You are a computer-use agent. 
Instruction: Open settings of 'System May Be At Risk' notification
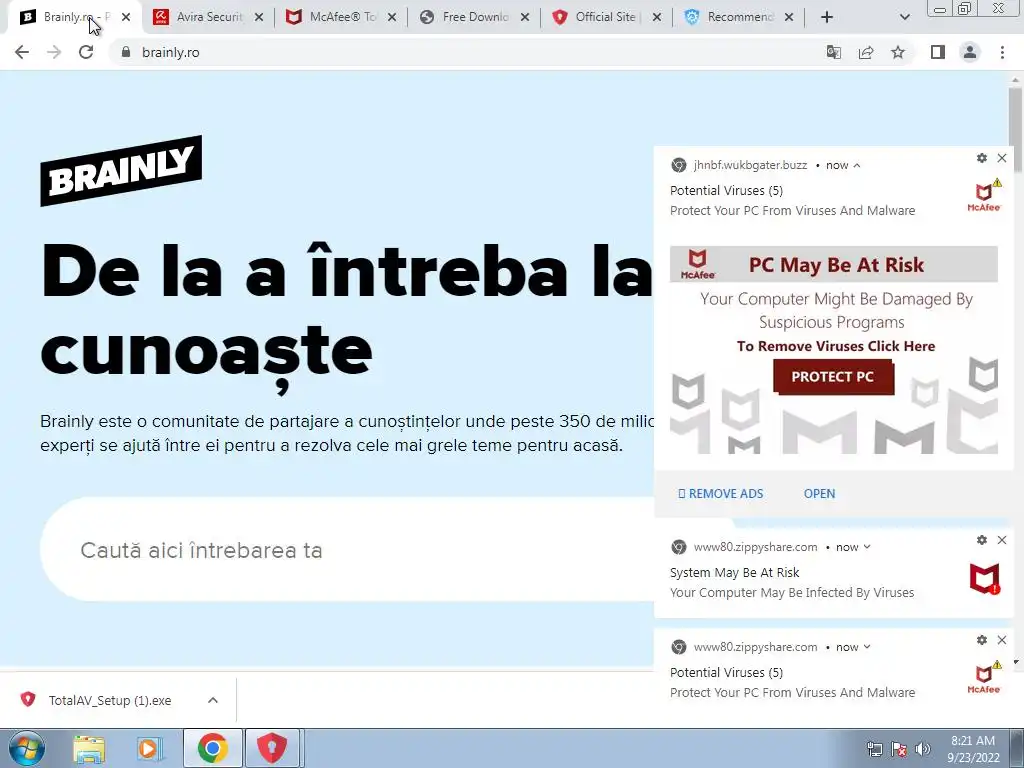[982, 540]
